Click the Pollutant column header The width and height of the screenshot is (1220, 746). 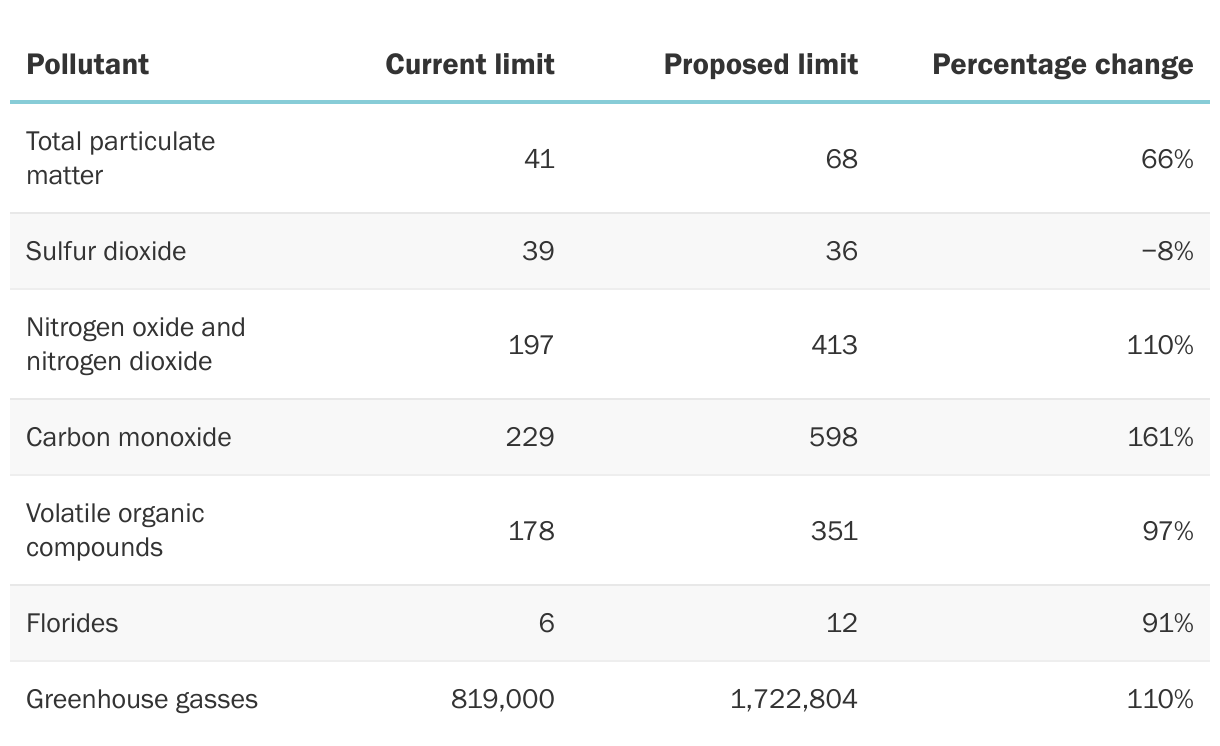[x=87, y=65]
